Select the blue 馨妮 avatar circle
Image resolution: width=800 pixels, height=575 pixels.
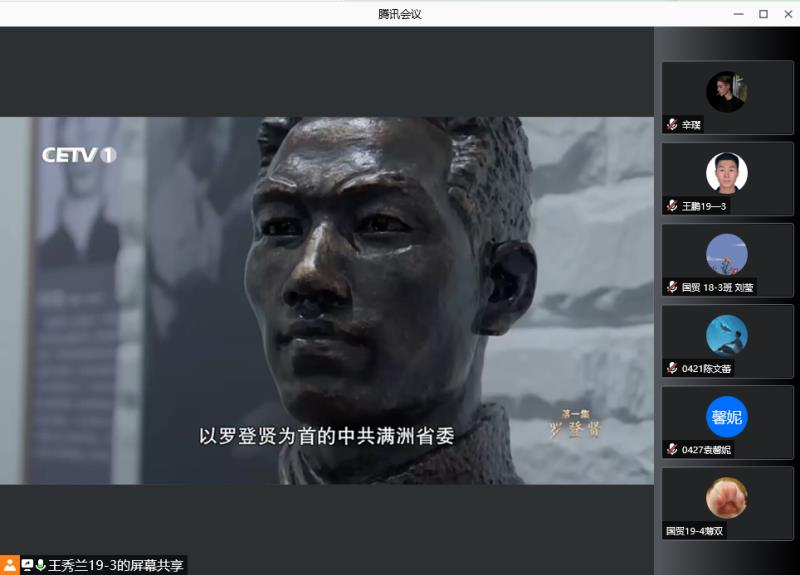pos(727,417)
